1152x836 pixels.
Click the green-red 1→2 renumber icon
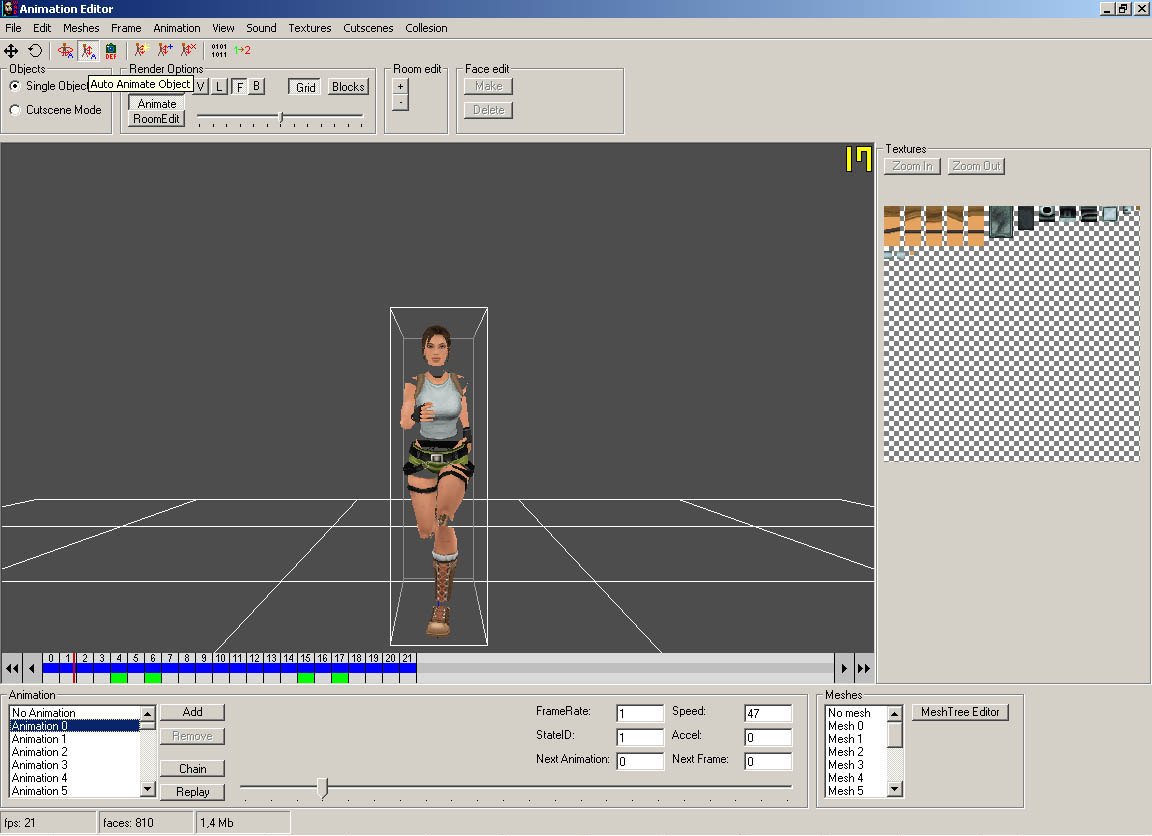click(x=242, y=50)
